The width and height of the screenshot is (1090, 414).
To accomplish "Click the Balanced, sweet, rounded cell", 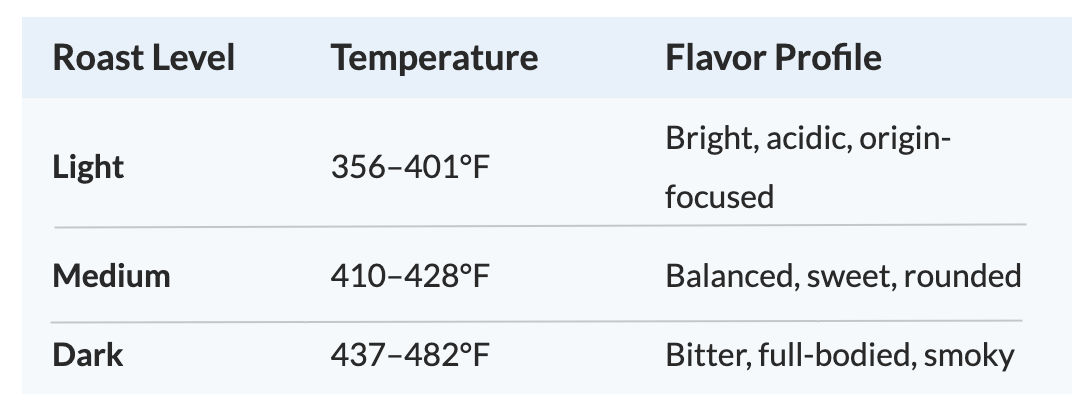I will click(x=843, y=276).
